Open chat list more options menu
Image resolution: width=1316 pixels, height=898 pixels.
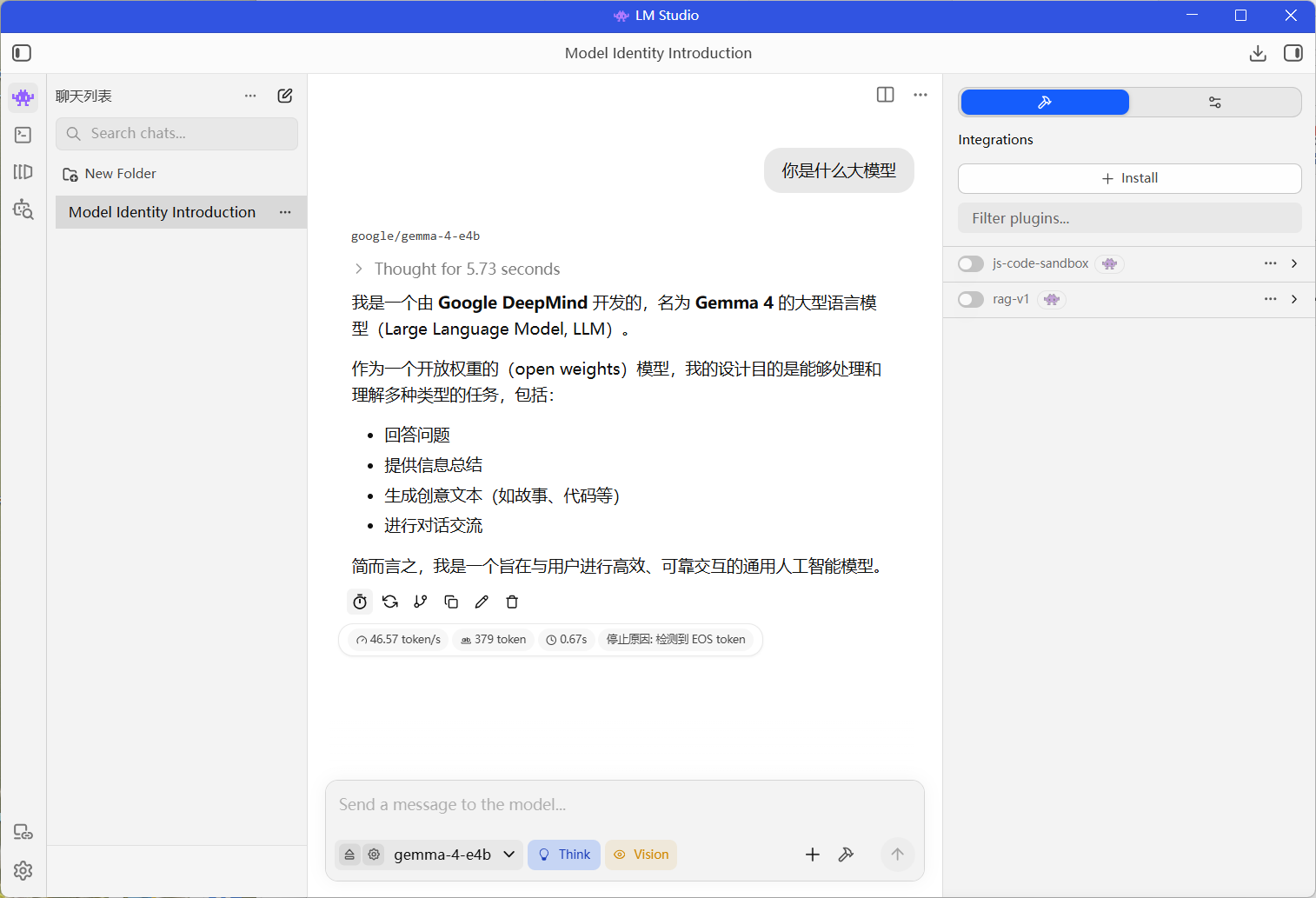pos(250,96)
